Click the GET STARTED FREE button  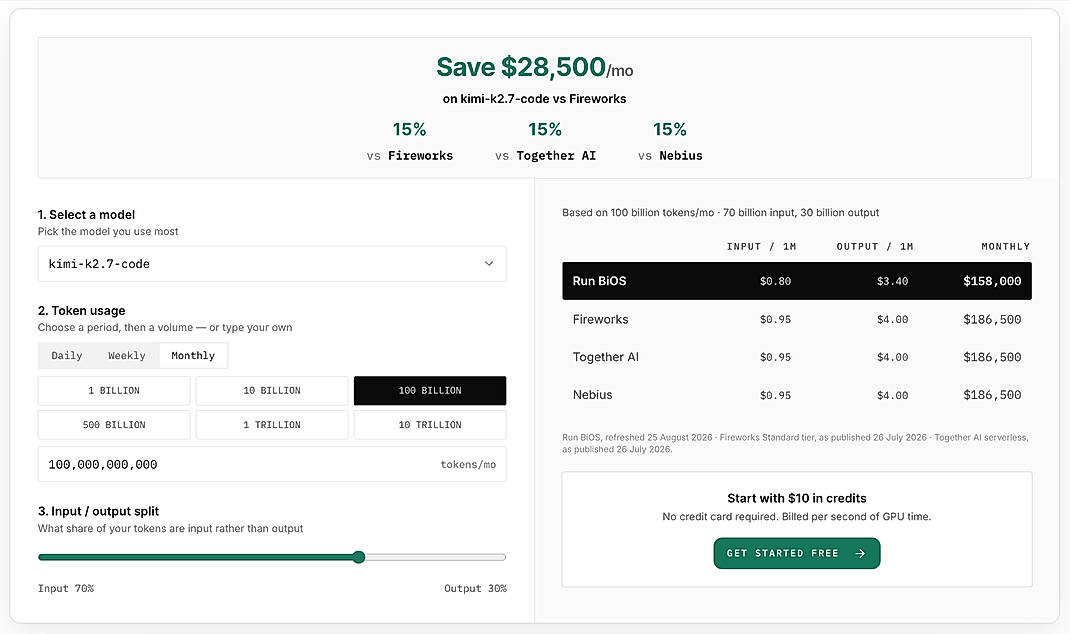[796, 553]
